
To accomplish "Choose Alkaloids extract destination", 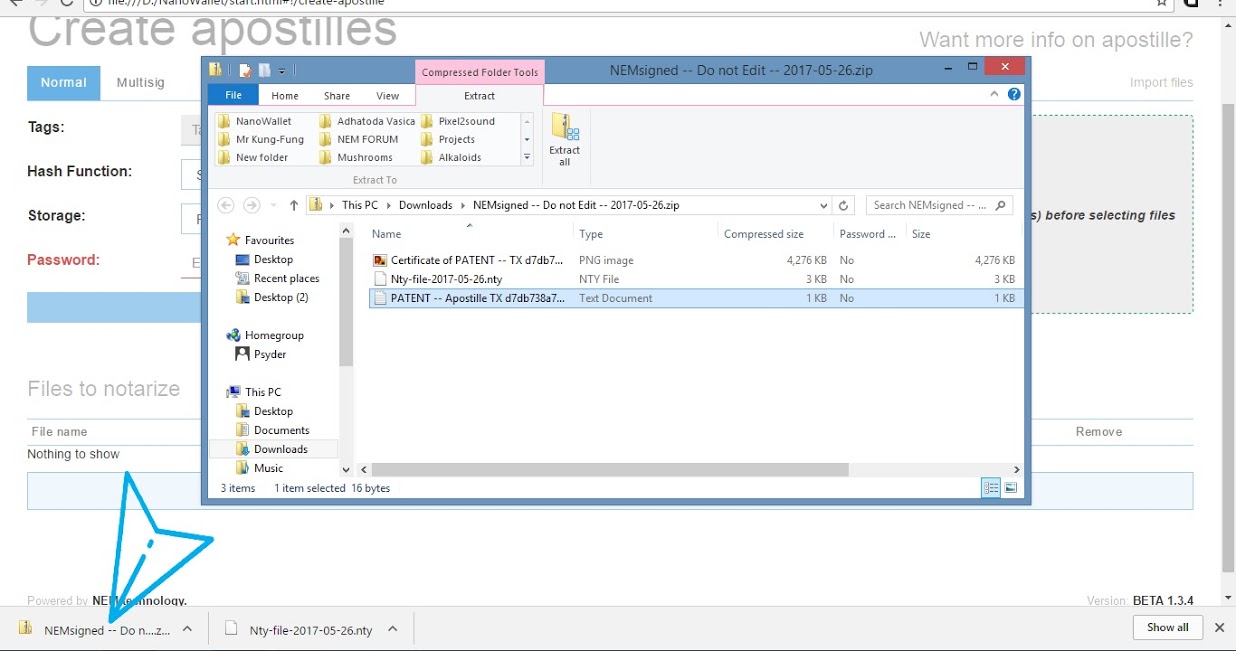I will pyautogui.click(x=451, y=157).
